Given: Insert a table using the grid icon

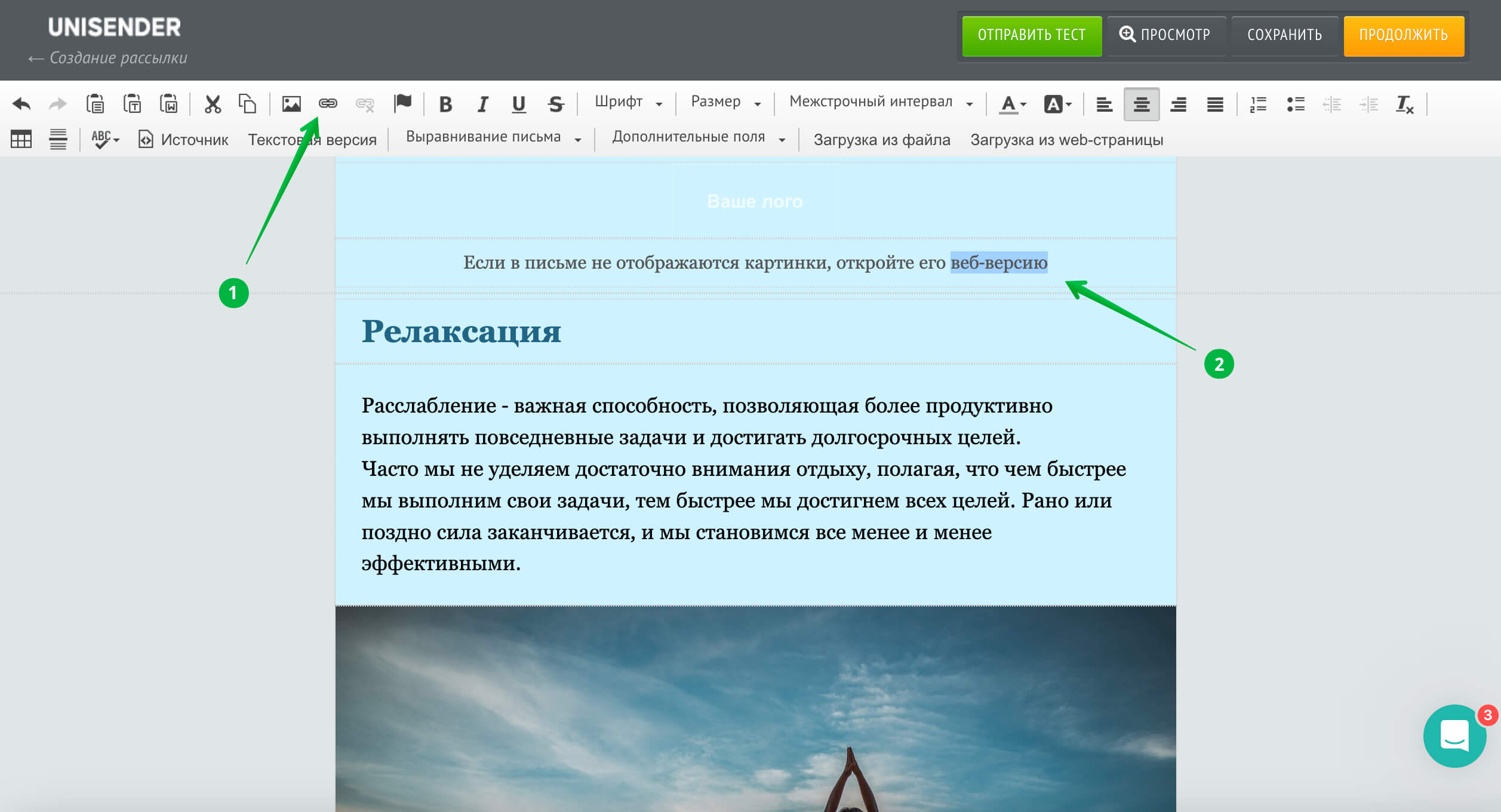Looking at the screenshot, I should pyautogui.click(x=21, y=139).
